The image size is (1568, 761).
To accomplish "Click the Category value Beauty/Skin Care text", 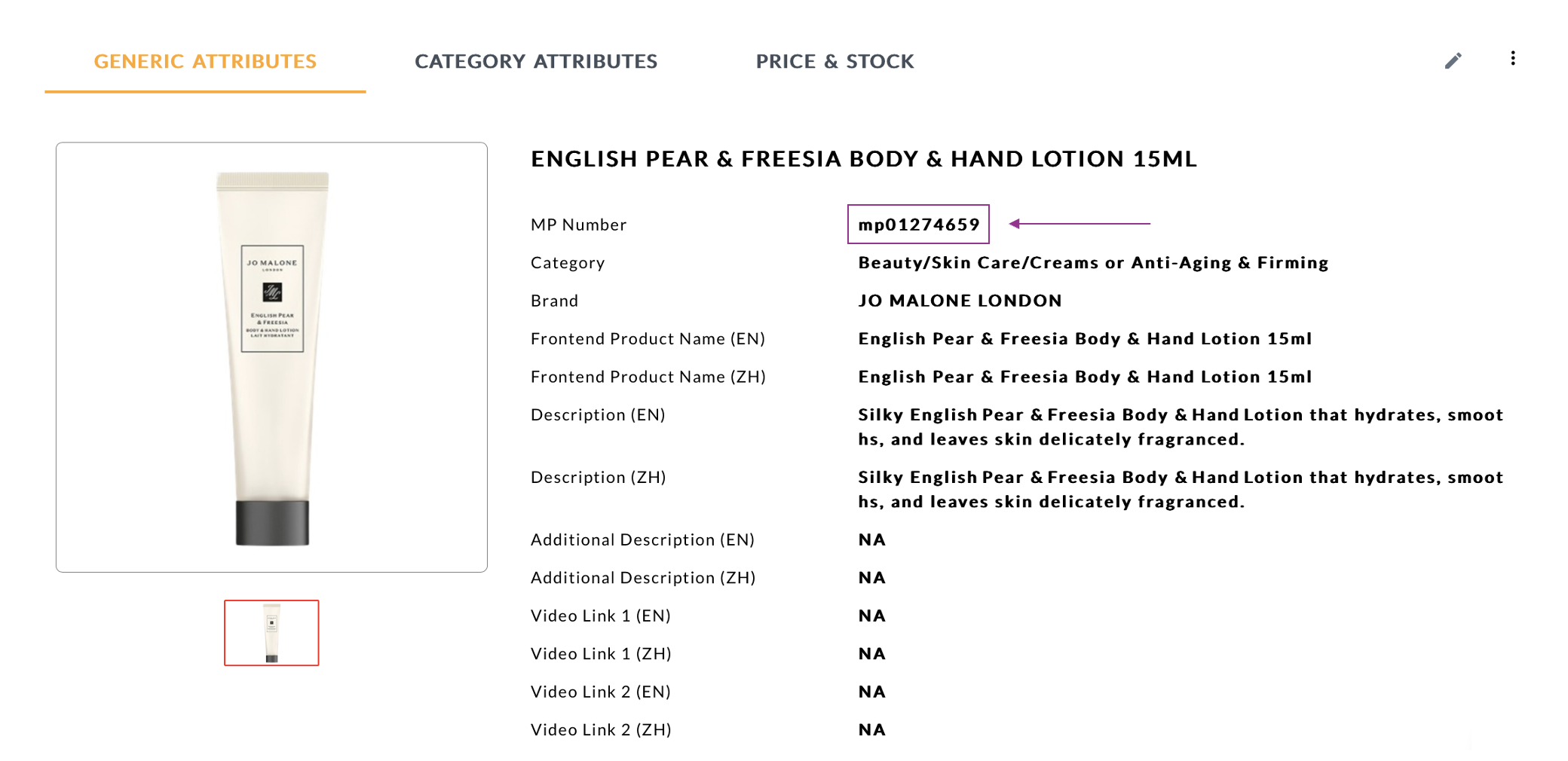I will point(1092,263).
